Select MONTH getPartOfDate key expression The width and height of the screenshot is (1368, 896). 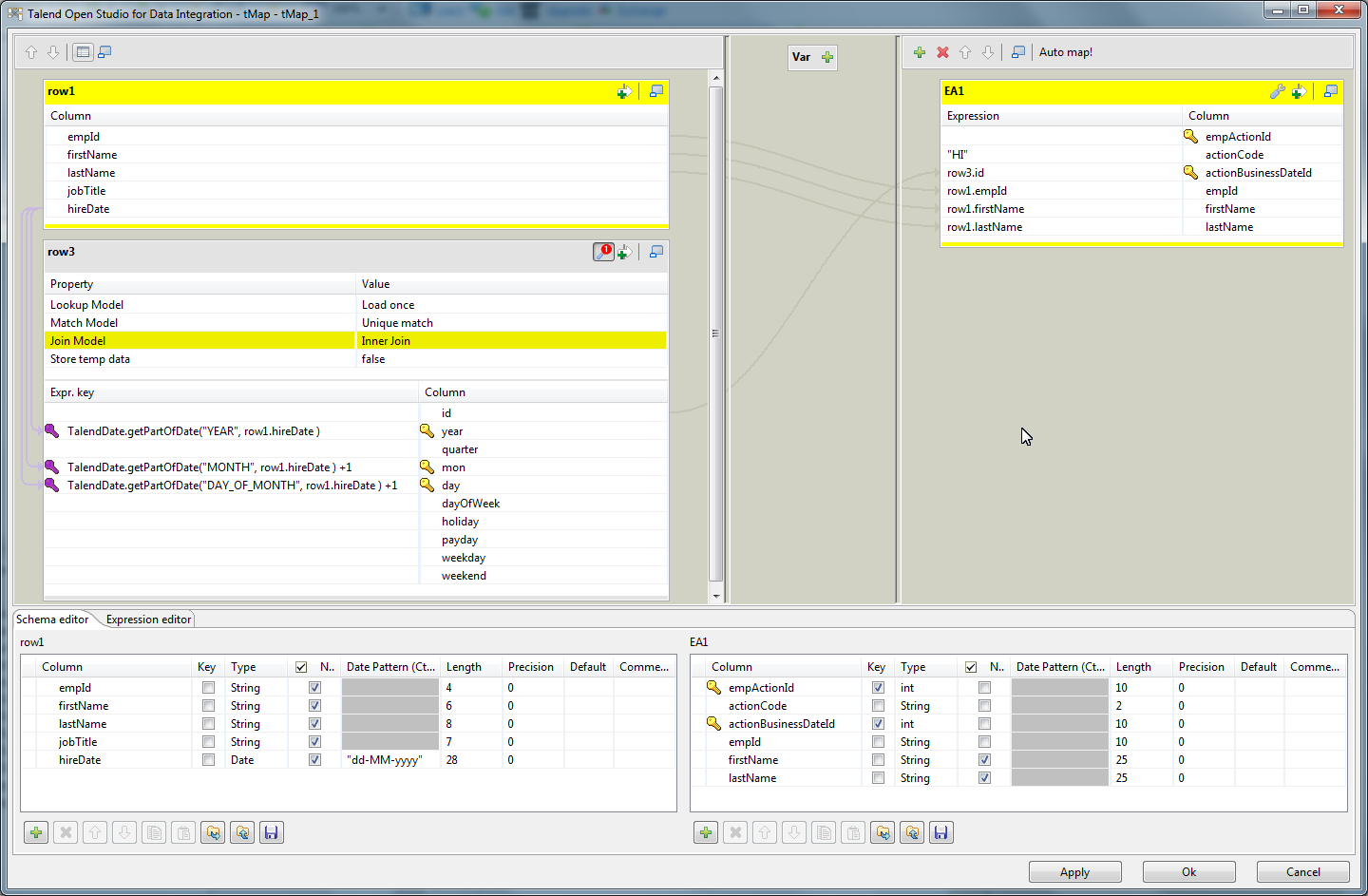point(231,467)
